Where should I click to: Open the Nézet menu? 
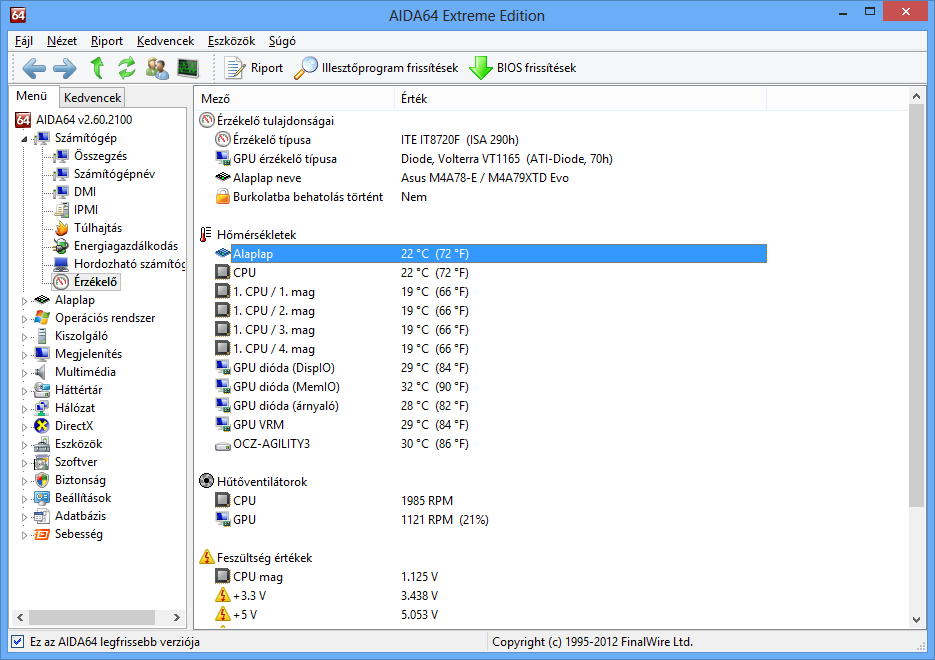tap(62, 41)
